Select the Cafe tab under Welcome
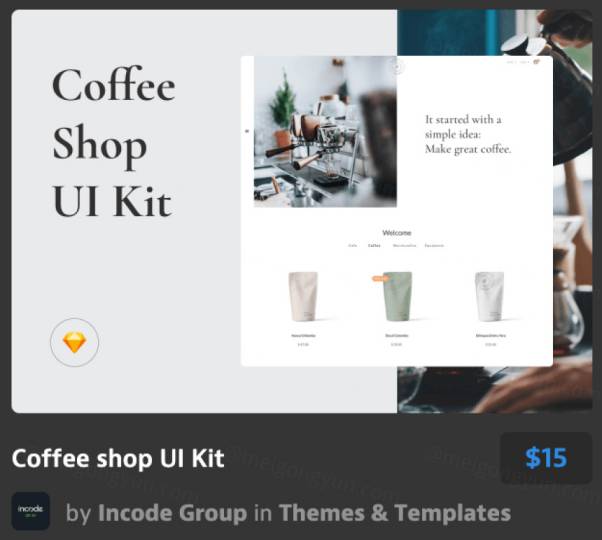 tap(352, 245)
